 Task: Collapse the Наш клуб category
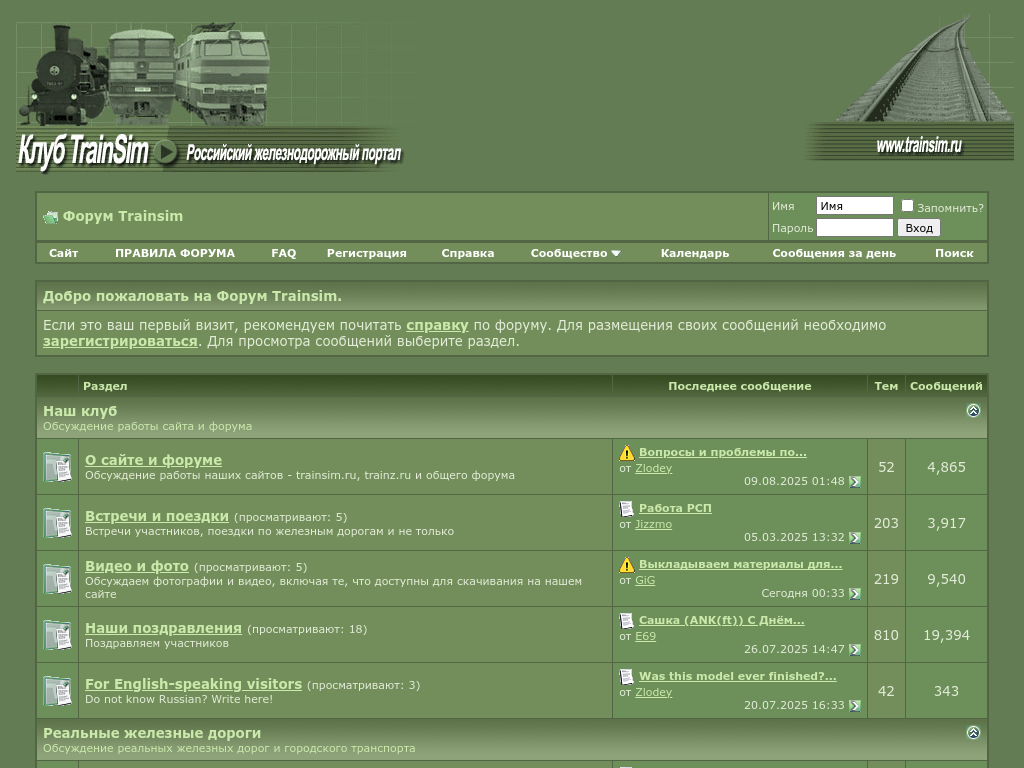[x=973, y=411]
